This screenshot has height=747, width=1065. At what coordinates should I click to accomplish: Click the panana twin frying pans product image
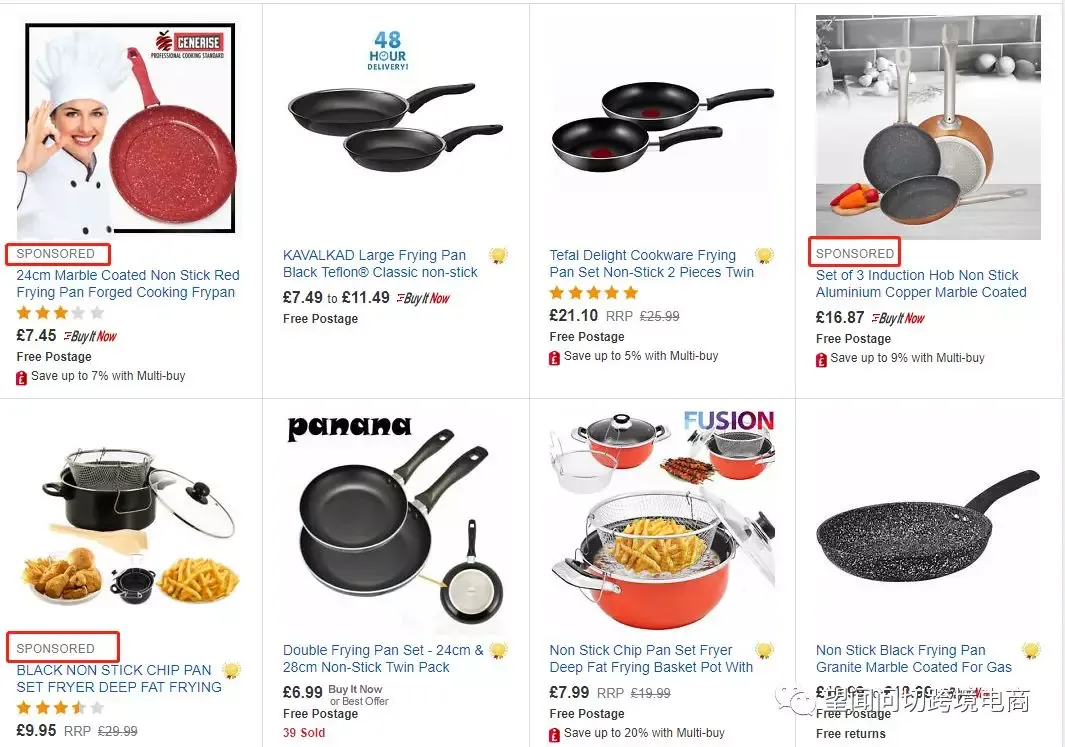pyautogui.click(x=394, y=522)
